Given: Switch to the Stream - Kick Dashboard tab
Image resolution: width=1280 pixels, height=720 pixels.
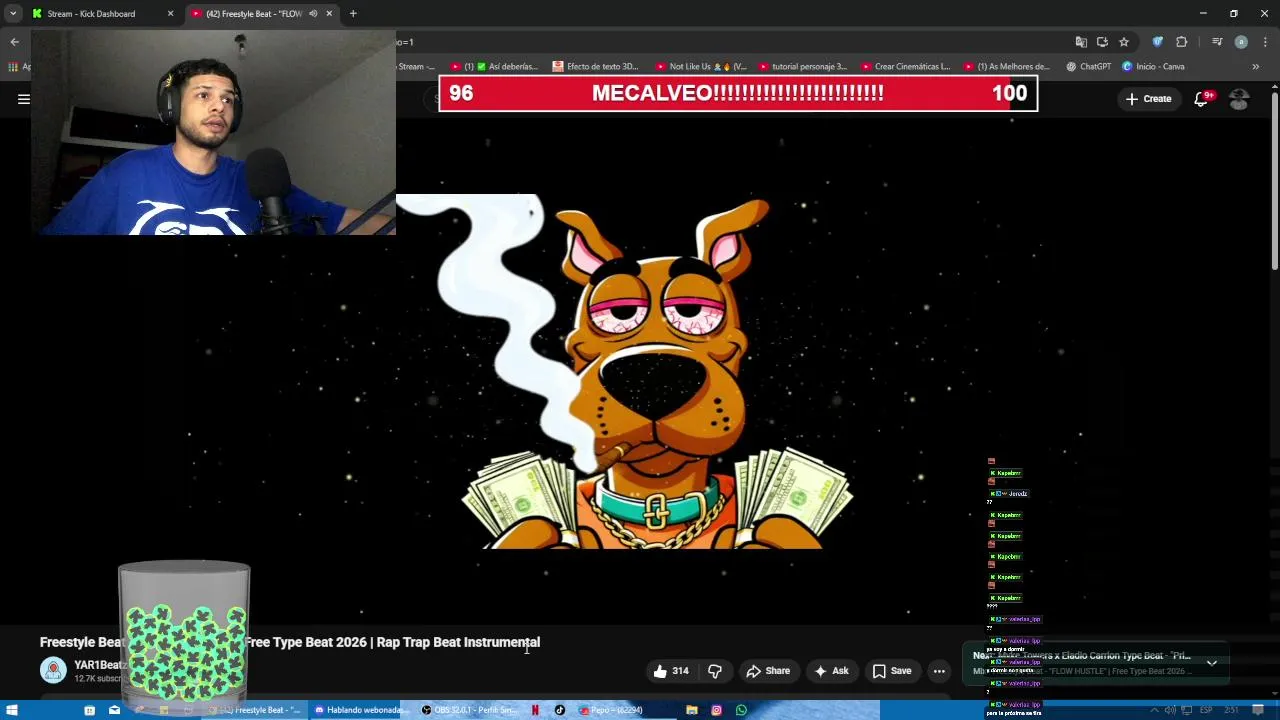Looking at the screenshot, I should (x=100, y=14).
